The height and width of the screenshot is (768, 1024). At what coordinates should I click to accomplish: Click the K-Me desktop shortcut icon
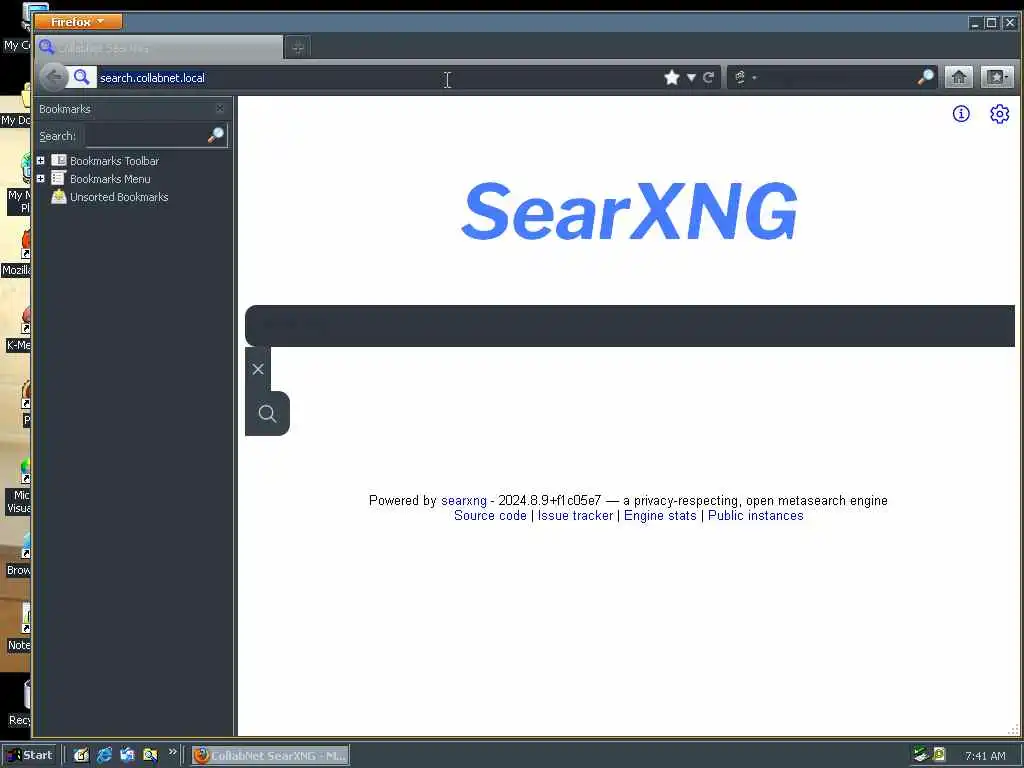[x=24, y=320]
